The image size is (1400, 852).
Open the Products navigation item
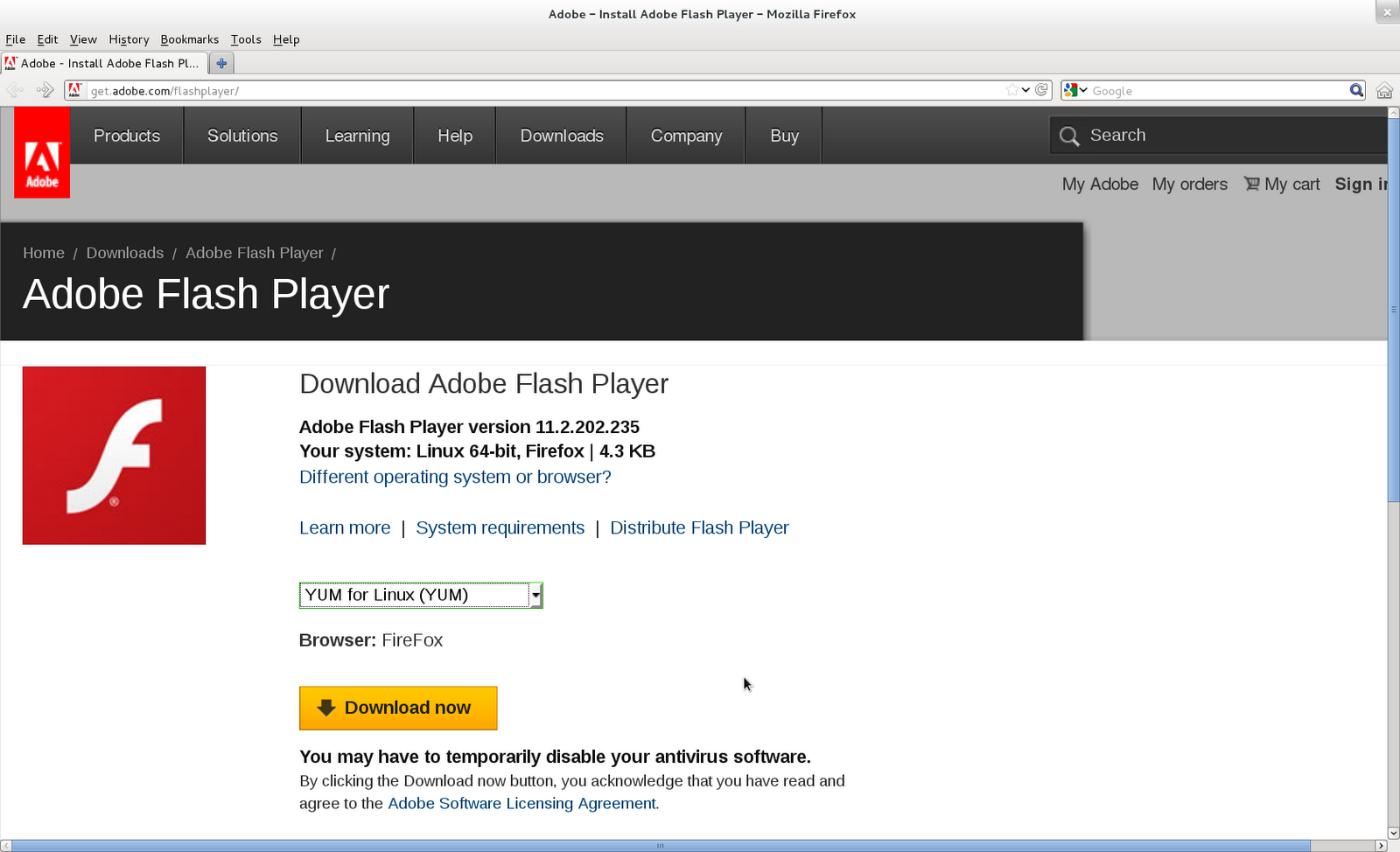click(x=127, y=136)
